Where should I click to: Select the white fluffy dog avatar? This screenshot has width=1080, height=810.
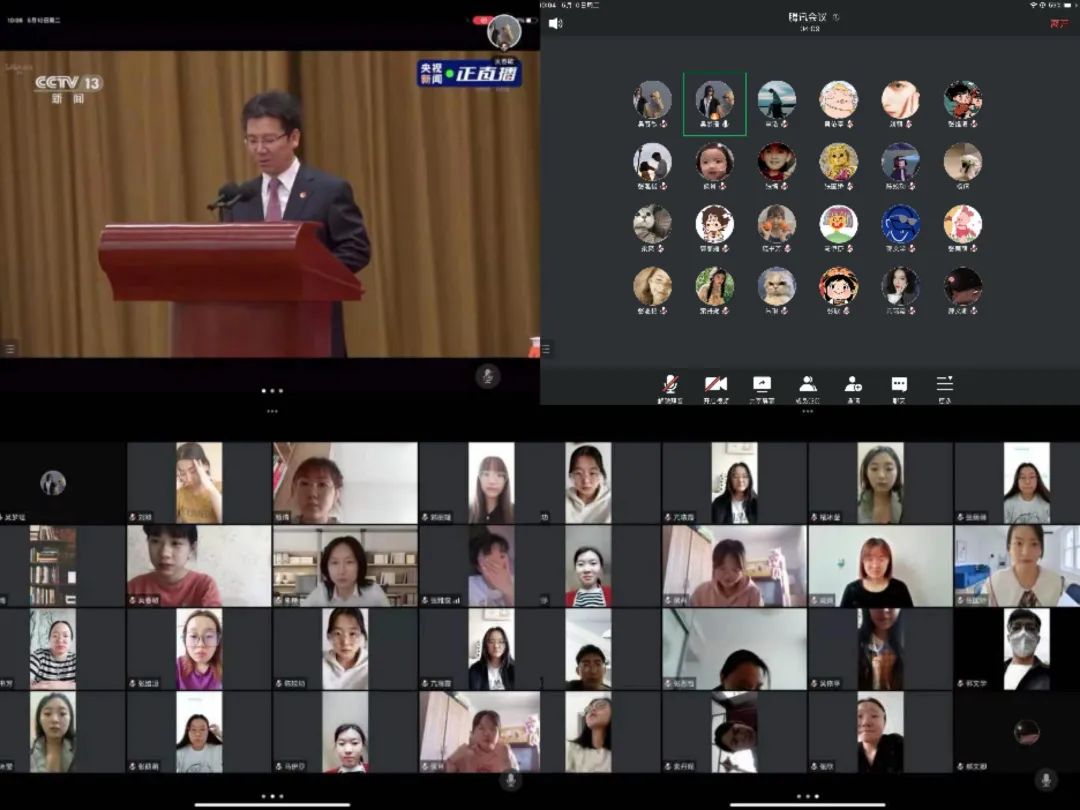962,162
